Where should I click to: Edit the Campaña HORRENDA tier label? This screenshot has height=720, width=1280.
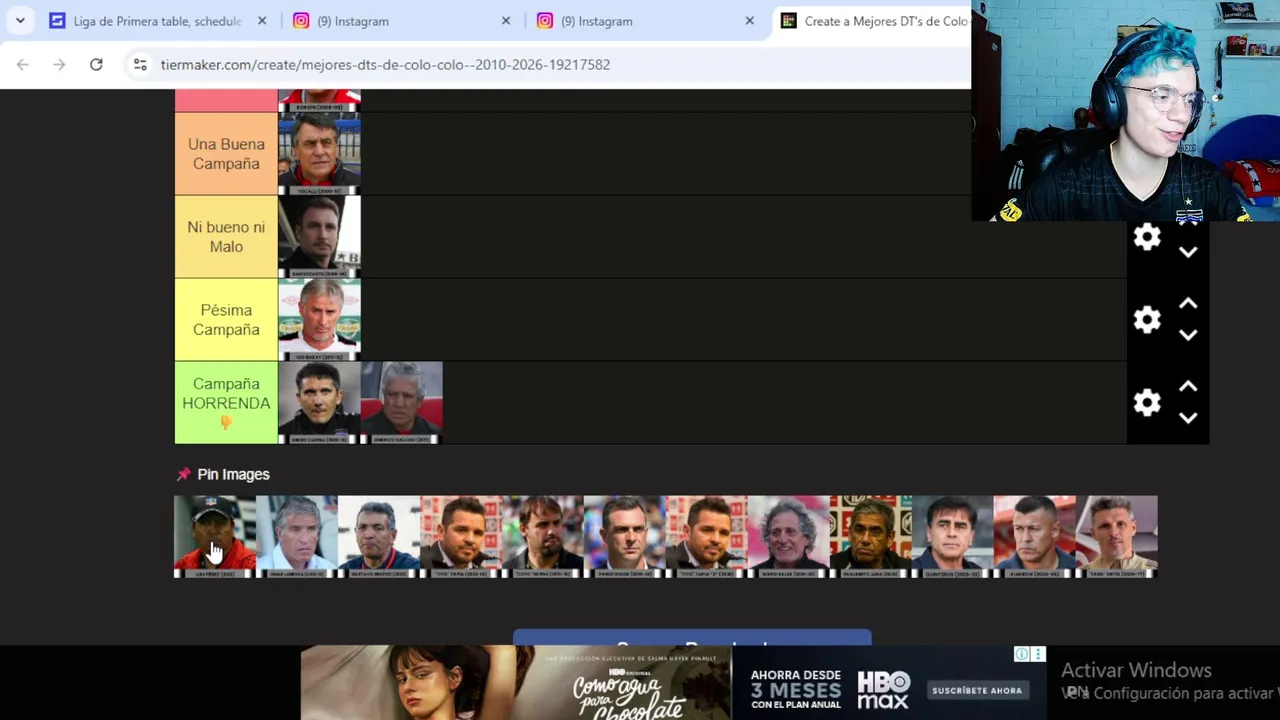[226, 403]
